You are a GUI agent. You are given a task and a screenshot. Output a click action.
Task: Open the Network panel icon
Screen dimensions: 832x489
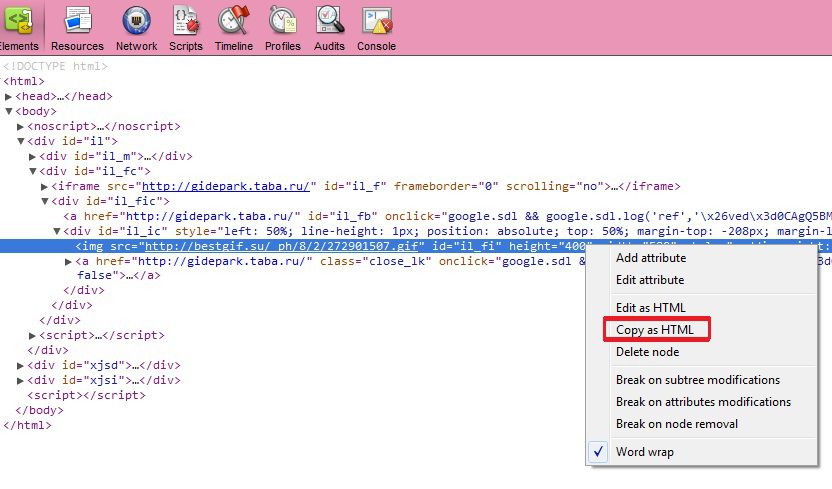(136, 21)
